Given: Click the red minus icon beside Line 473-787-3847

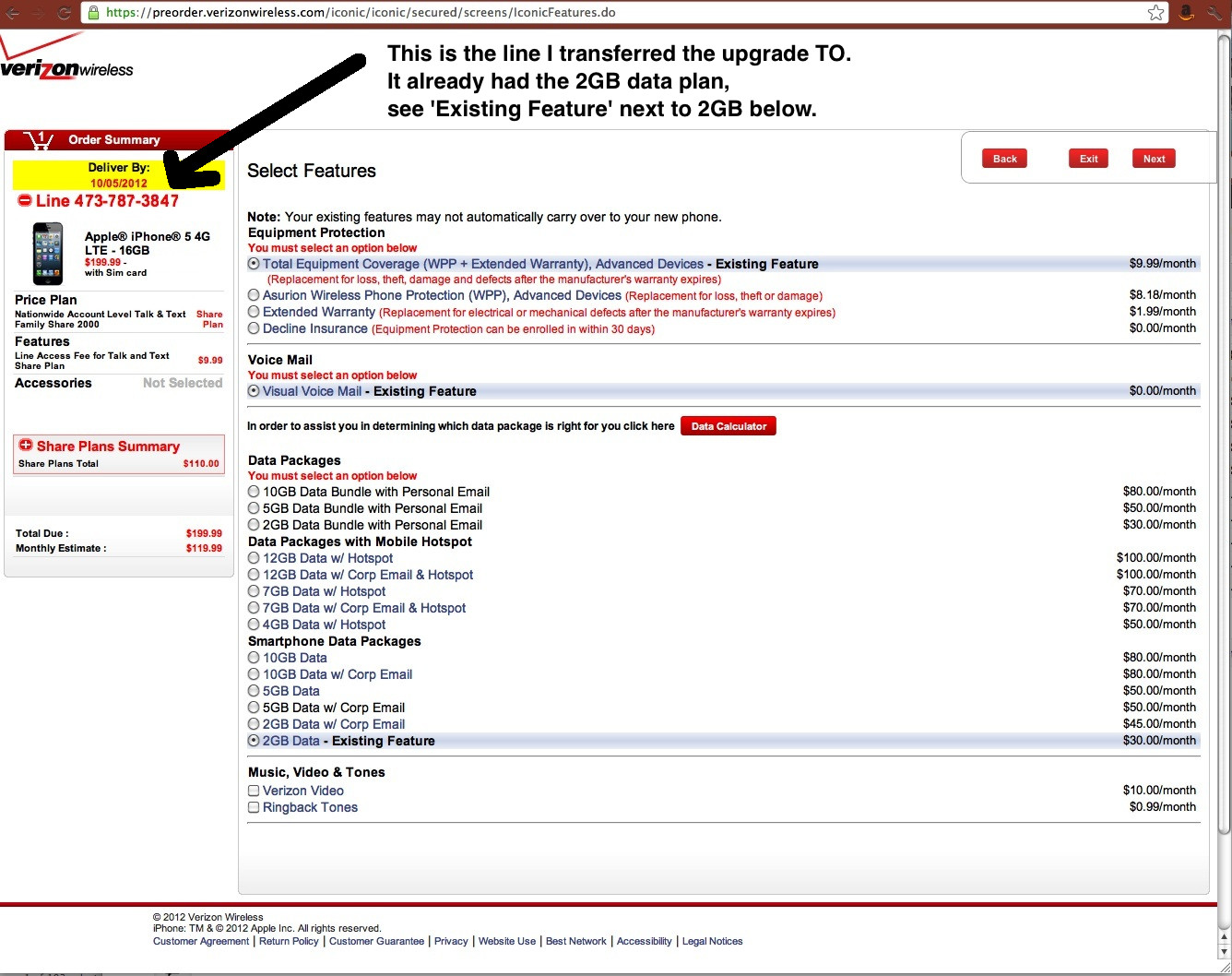Looking at the screenshot, I should 25,200.
